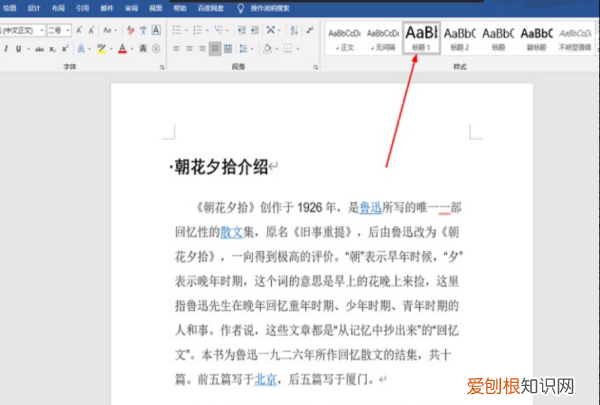Apply distributed alignment

tap(228, 49)
